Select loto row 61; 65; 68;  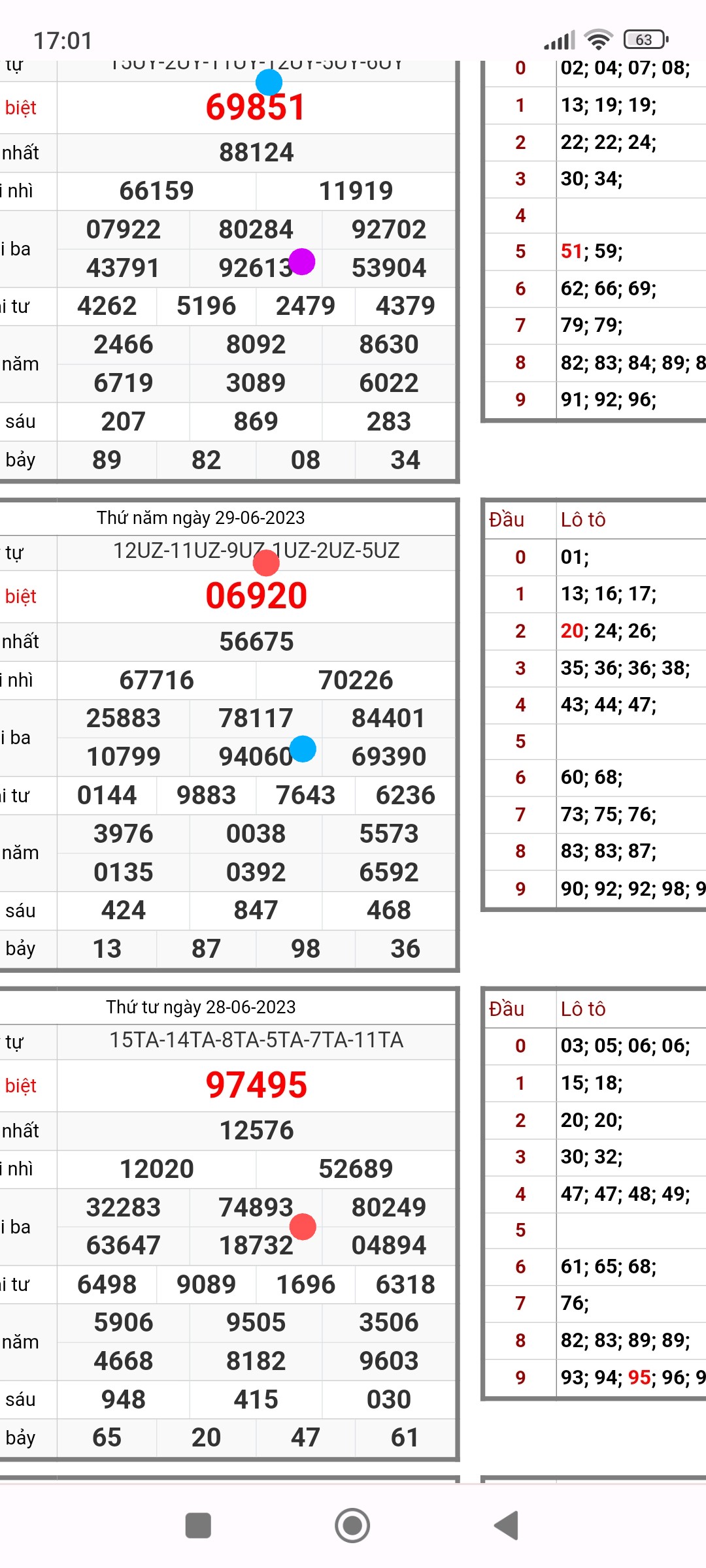(609, 1267)
